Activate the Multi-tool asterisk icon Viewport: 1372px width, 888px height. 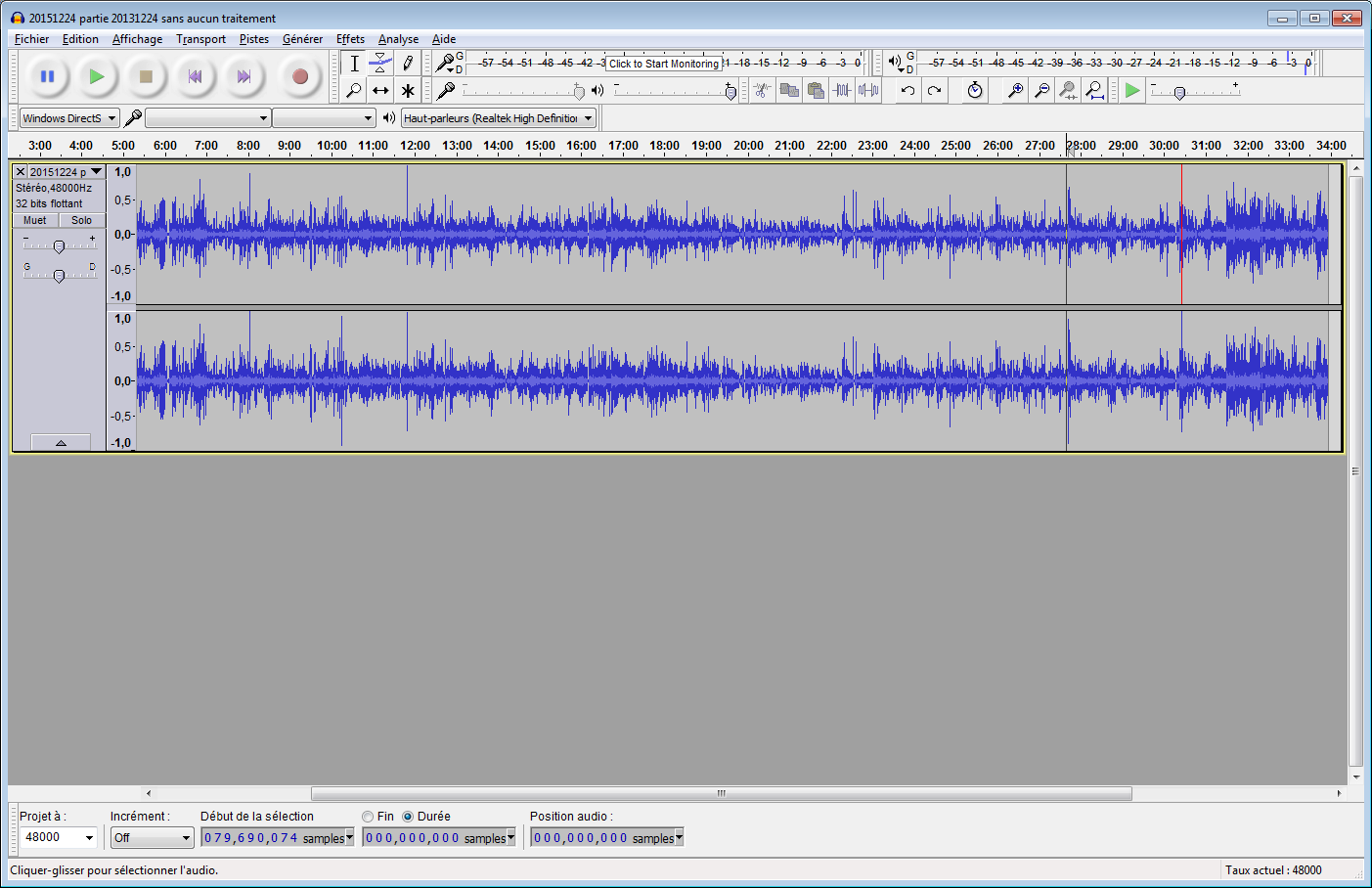(408, 91)
